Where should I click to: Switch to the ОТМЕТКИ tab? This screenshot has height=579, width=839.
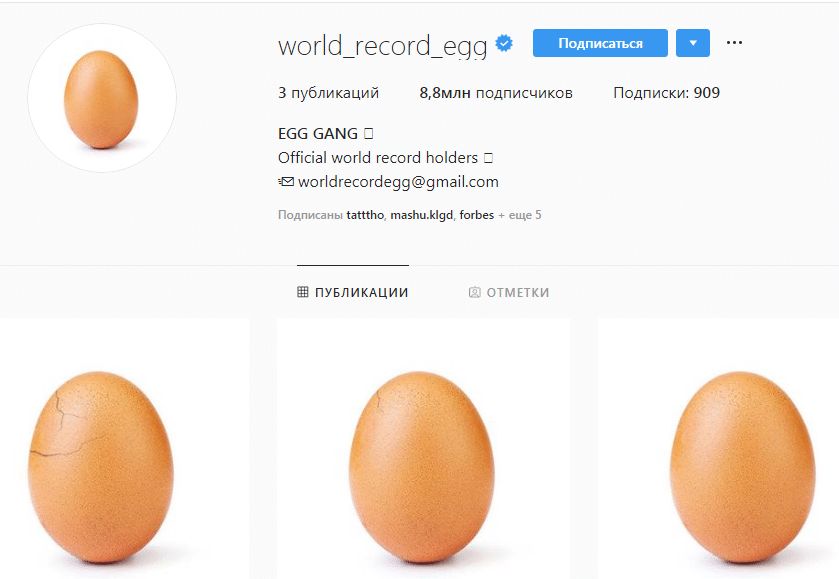coord(509,292)
